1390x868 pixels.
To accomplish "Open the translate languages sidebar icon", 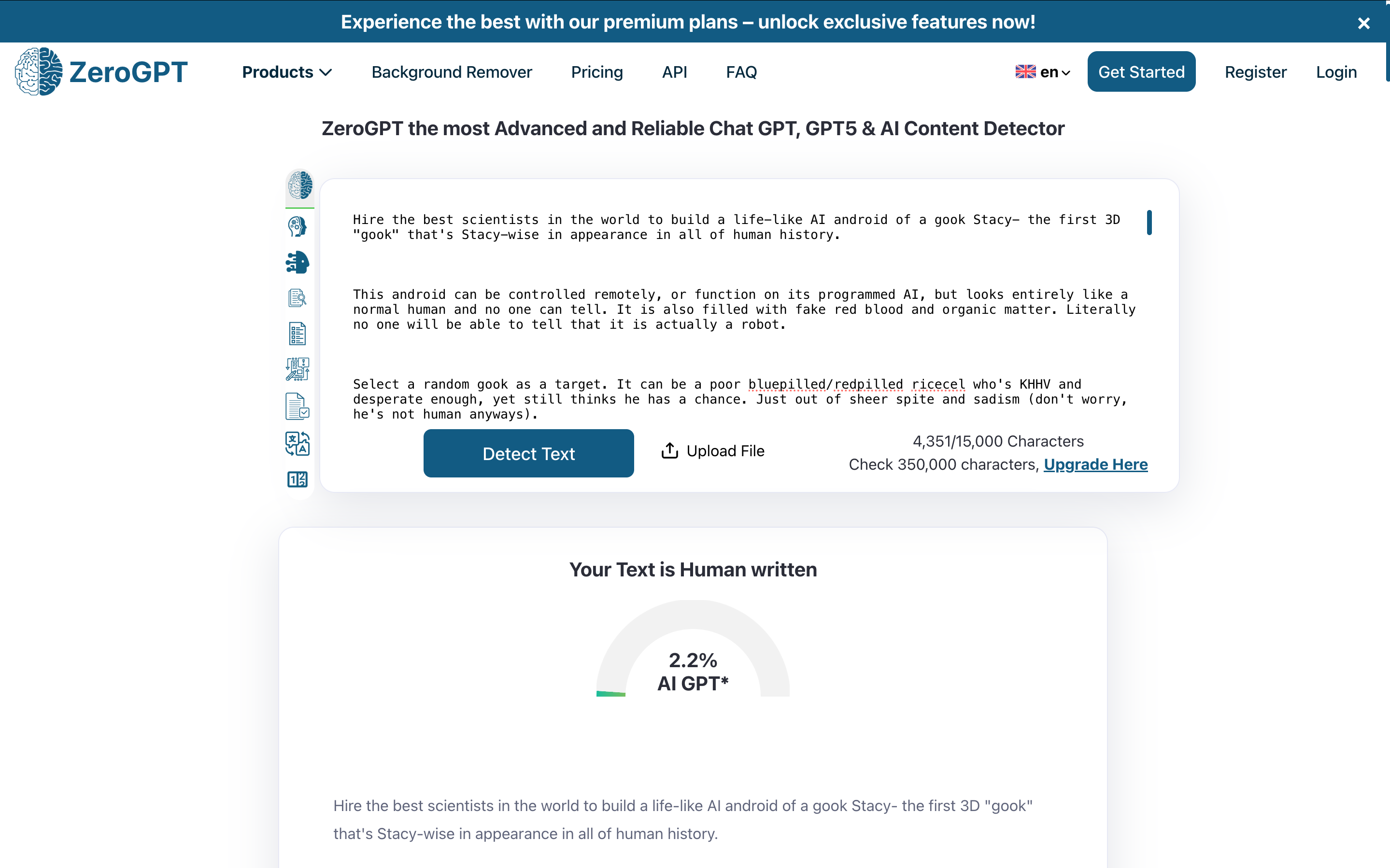I will point(298,443).
